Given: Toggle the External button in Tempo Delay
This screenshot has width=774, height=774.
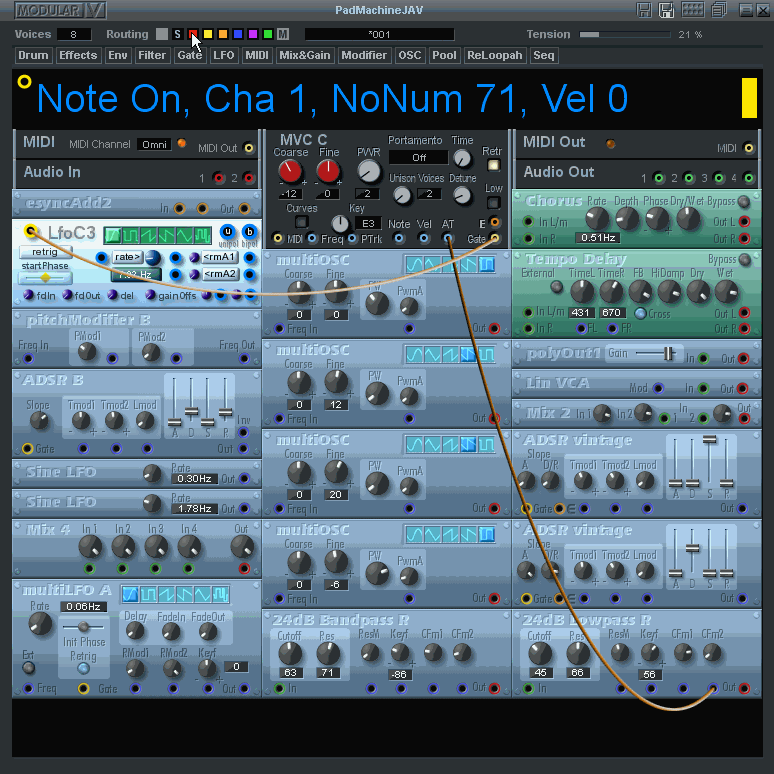Looking at the screenshot, I should tap(557, 287).
